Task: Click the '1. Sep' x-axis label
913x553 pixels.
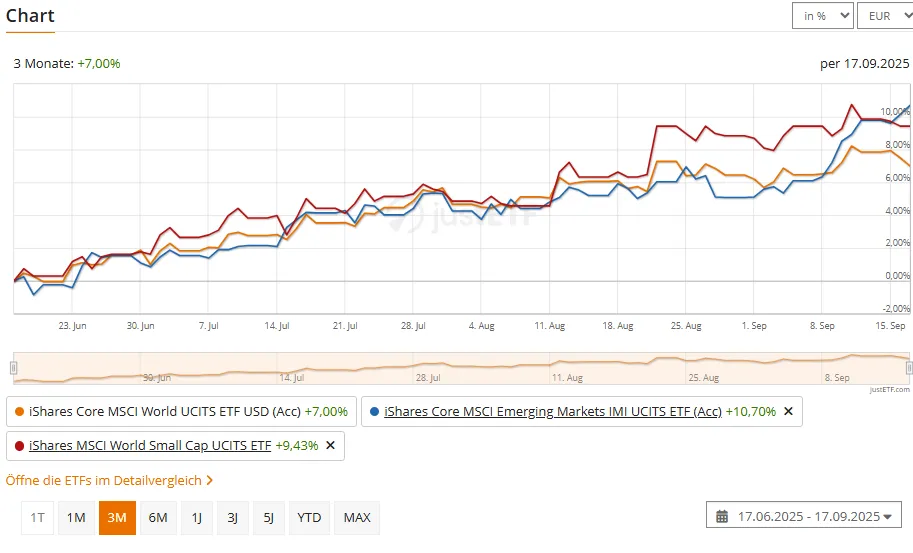Action: (754, 326)
